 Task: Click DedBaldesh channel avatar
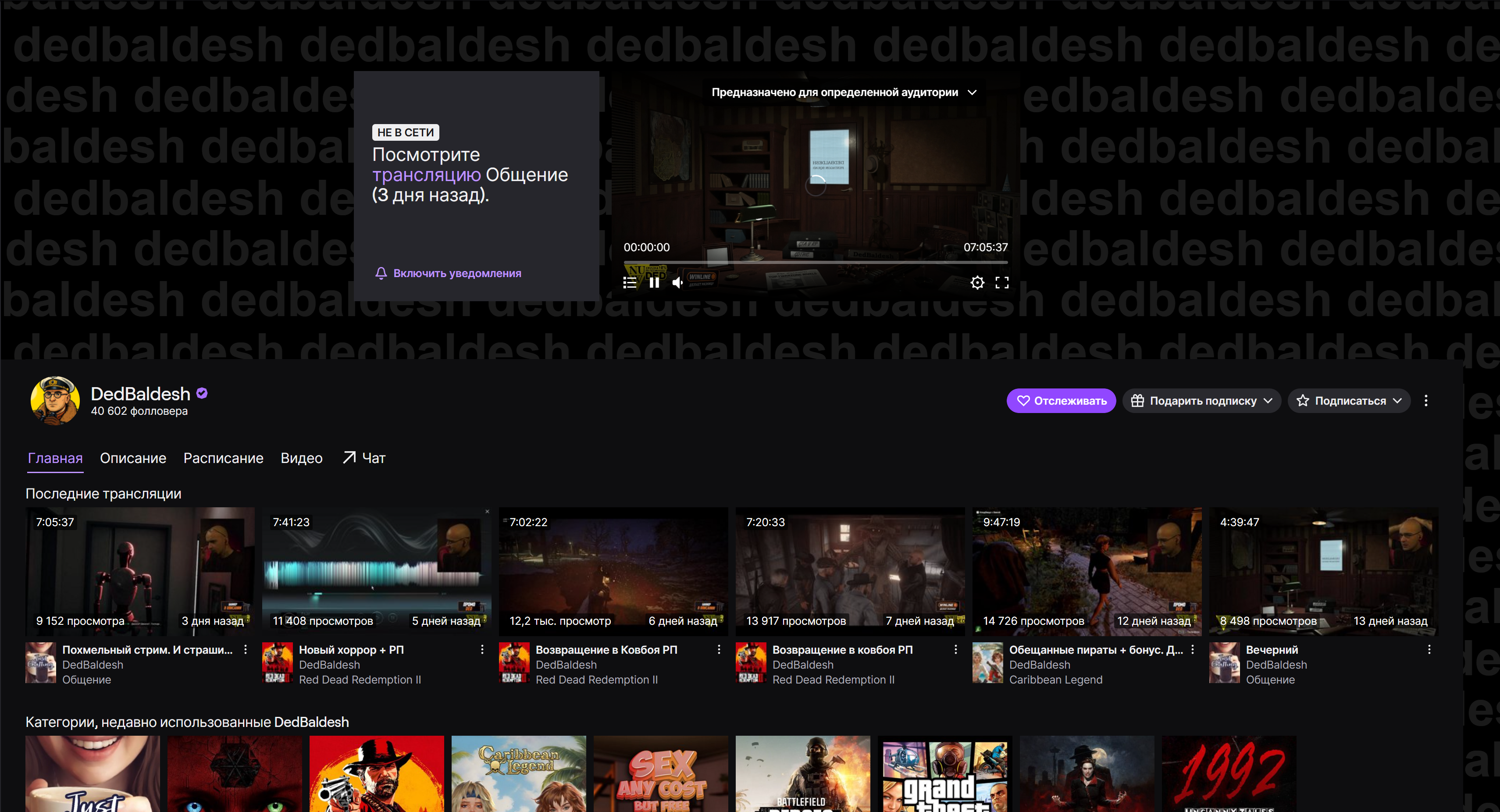(55, 400)
